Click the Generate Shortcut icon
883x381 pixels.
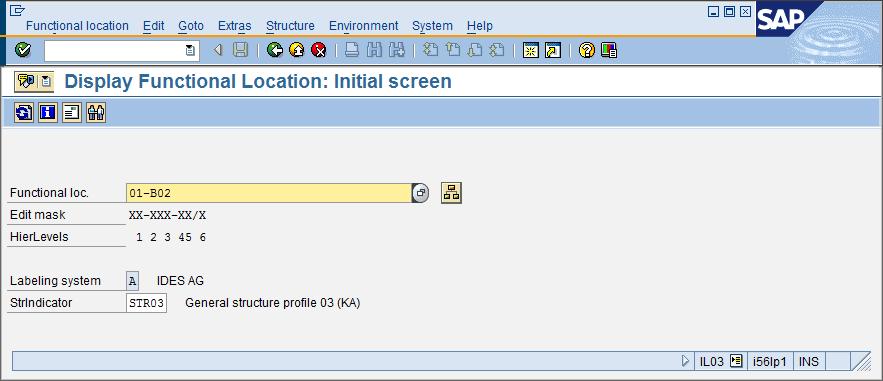pos(553,51)
